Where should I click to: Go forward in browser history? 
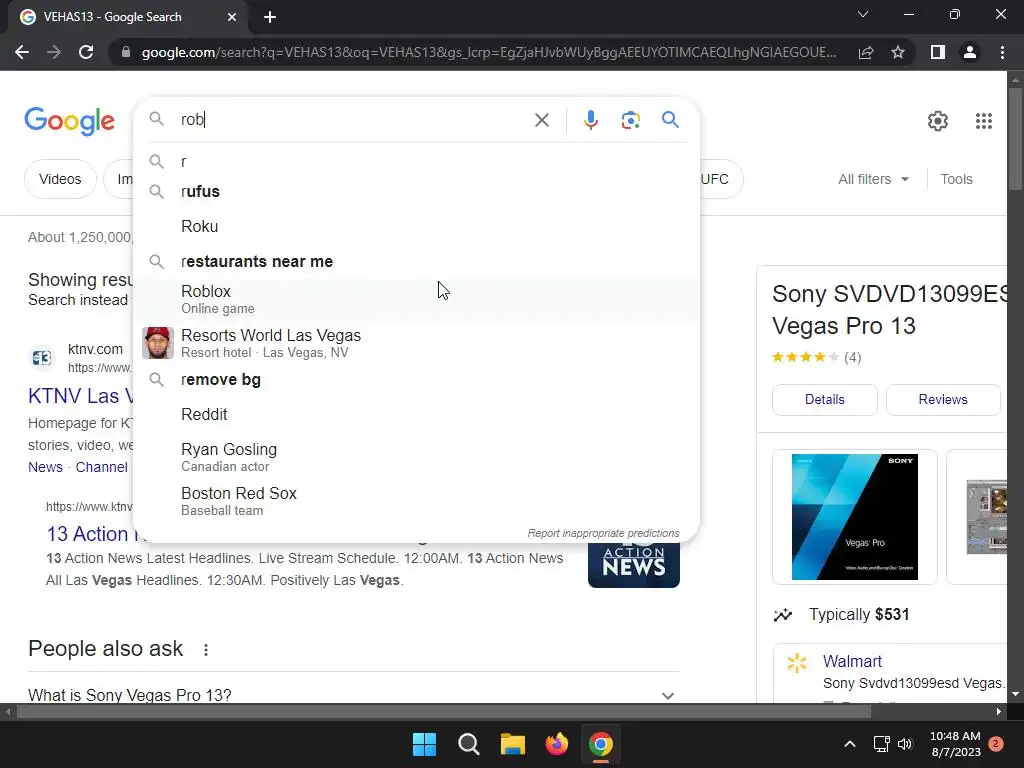coord(54,52)
